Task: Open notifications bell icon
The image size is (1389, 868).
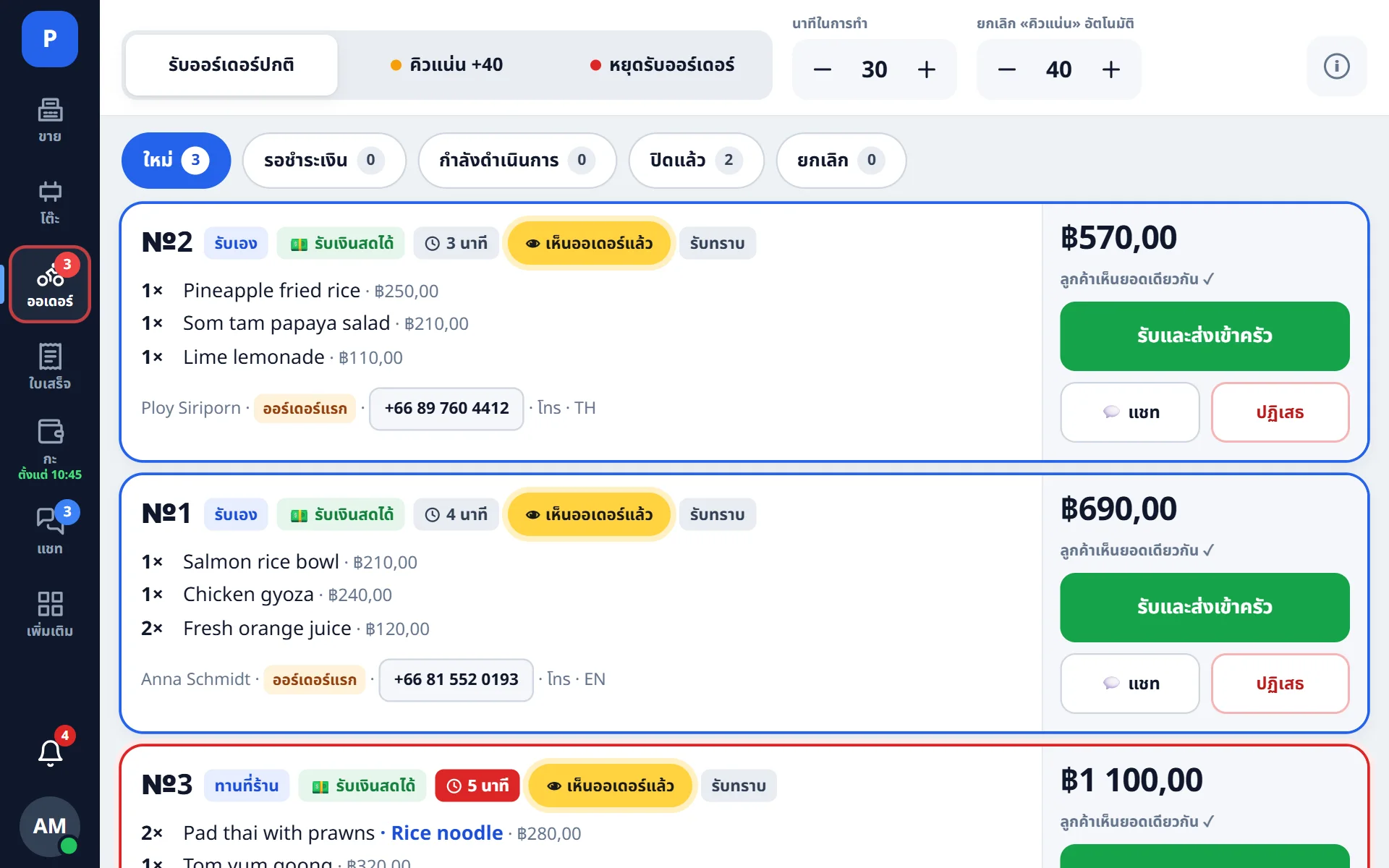Action: [50, 752]
